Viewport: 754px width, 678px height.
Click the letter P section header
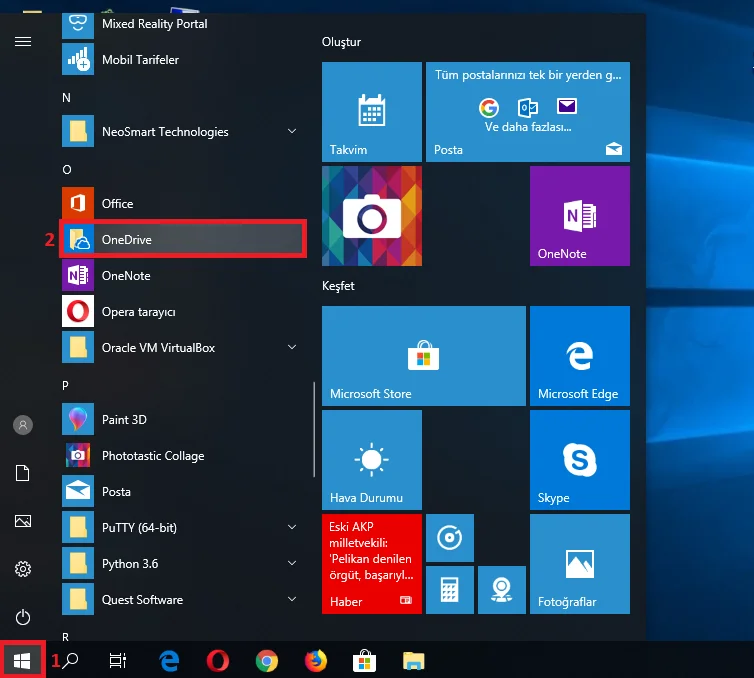click(65, 385)
